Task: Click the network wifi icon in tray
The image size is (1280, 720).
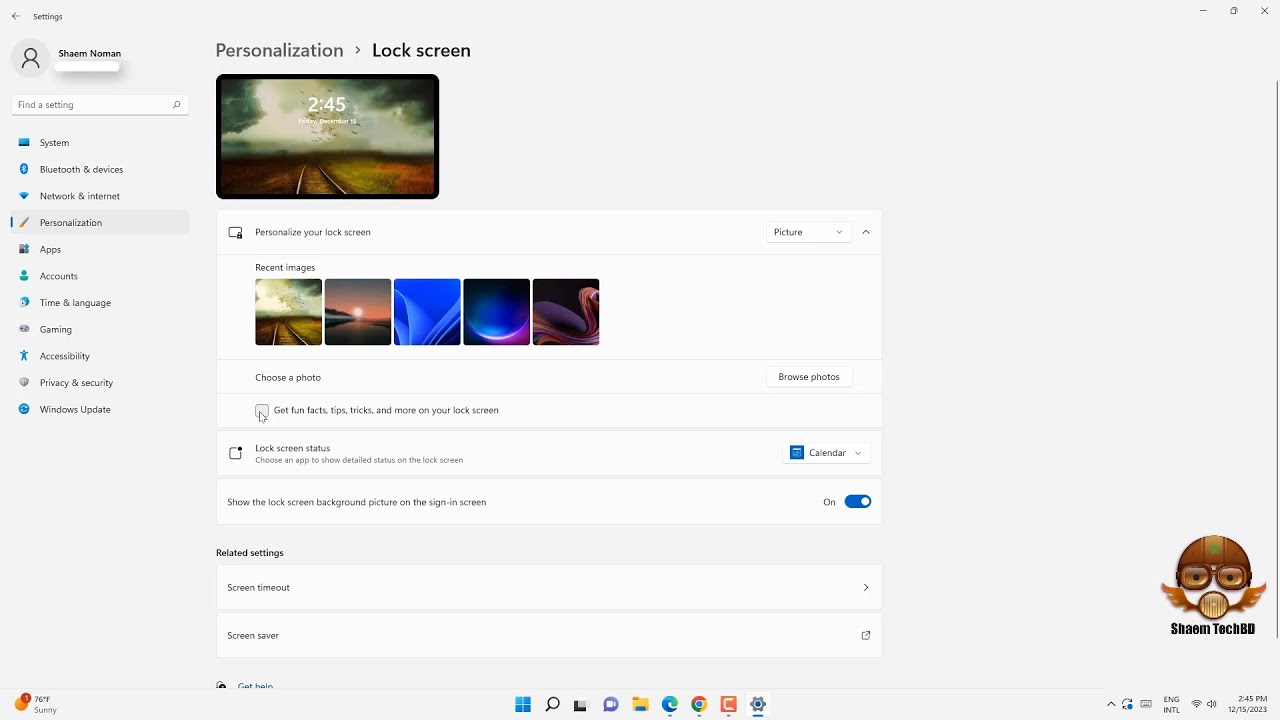Action: point(1196,704)
